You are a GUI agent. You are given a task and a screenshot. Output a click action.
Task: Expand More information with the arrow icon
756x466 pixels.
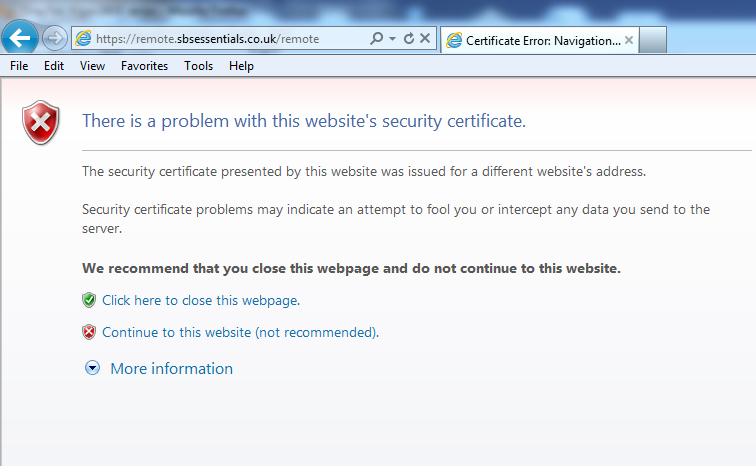tap(93, 368)
